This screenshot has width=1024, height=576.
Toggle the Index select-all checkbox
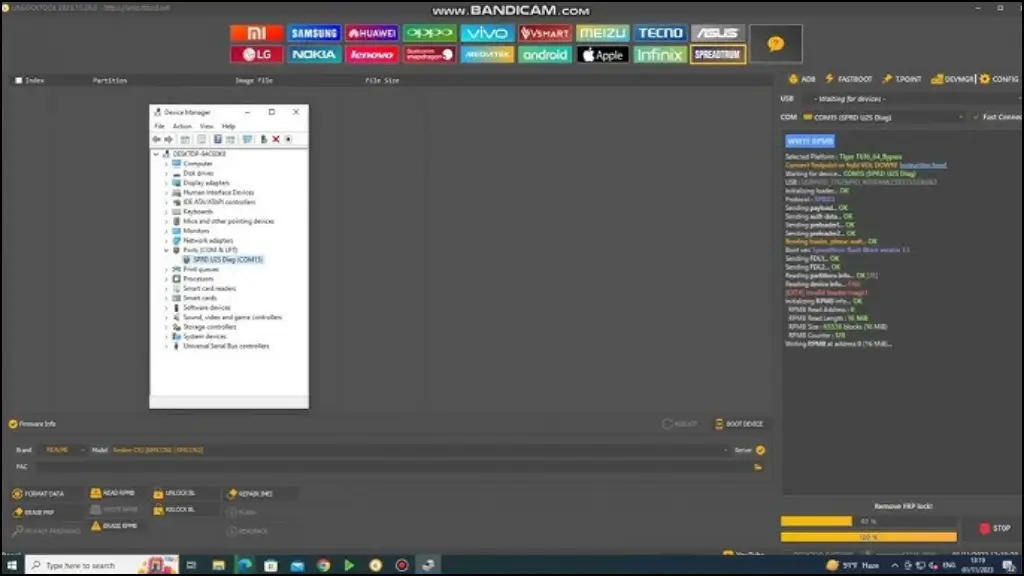click(18, 80)
